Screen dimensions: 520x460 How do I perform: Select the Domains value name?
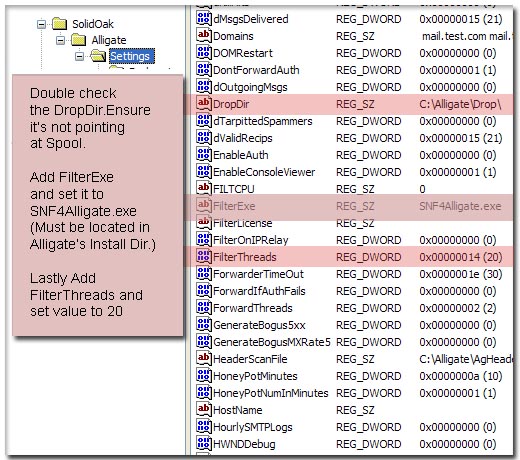233,36
